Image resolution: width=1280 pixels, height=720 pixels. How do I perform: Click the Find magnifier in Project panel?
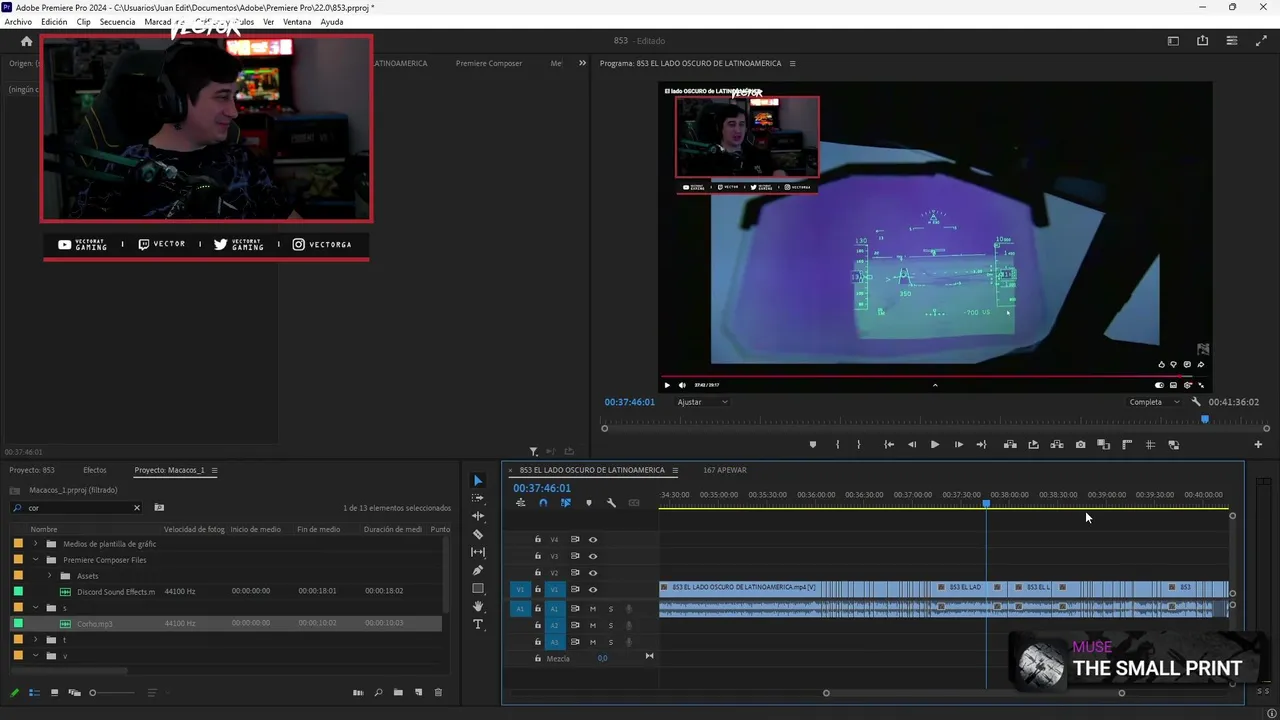[378, 692]
